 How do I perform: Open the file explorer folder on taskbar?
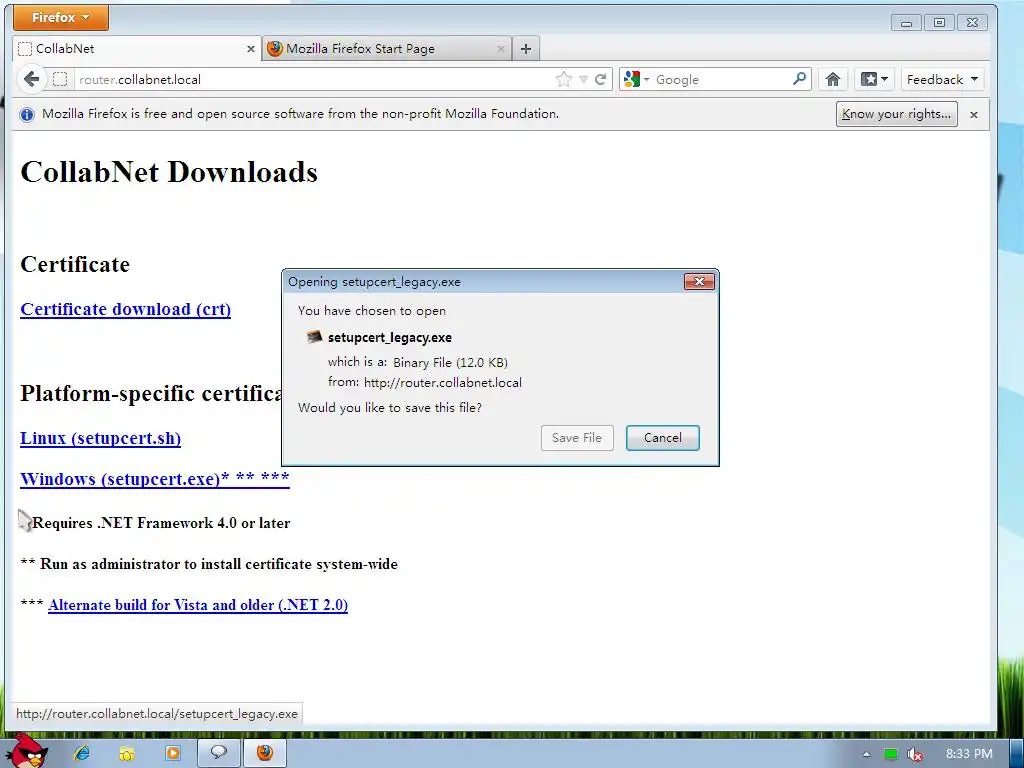(127, 753)
